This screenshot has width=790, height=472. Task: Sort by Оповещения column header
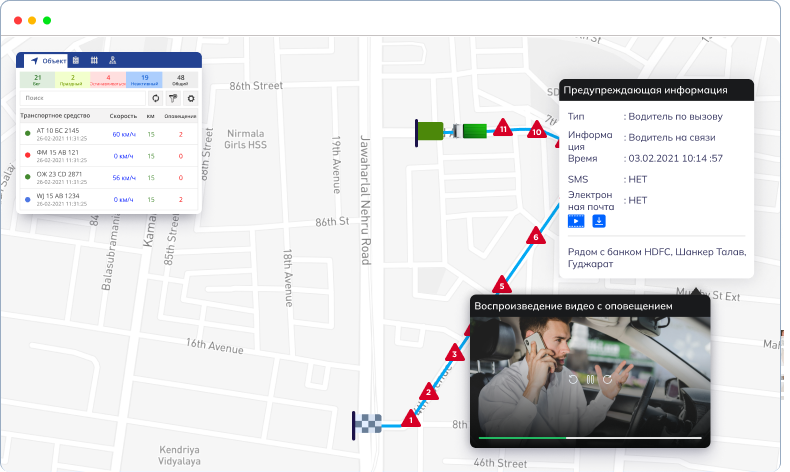(180, 116)
